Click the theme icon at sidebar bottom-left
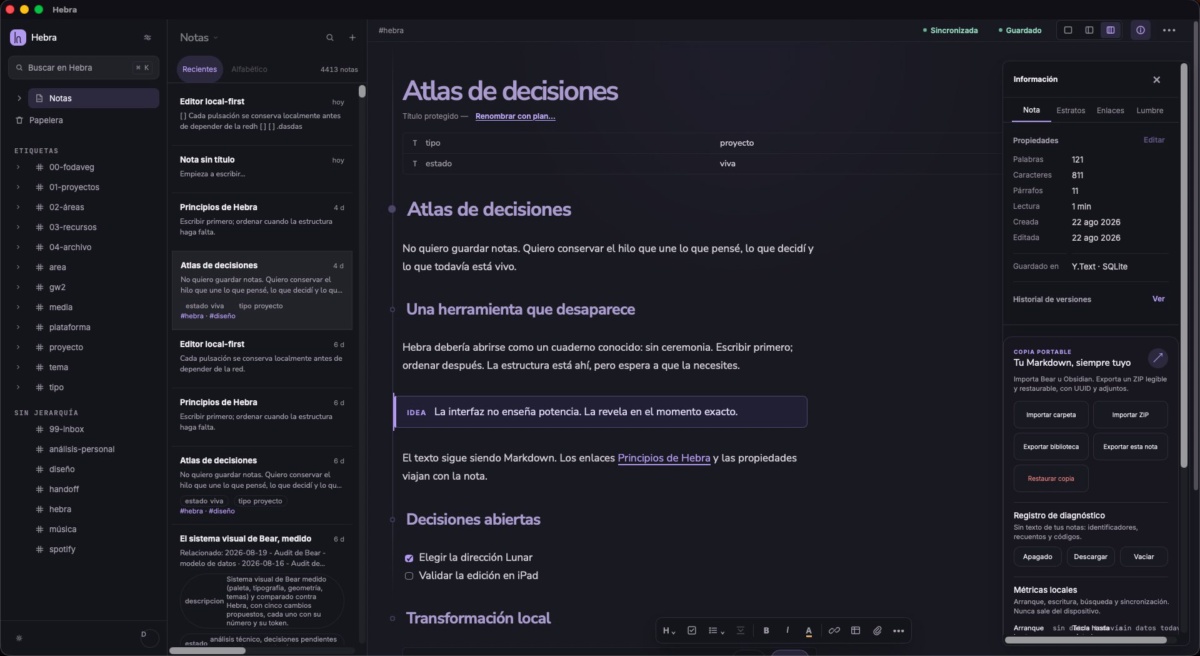The image size is (1200, 656). (x=19, y=637)
